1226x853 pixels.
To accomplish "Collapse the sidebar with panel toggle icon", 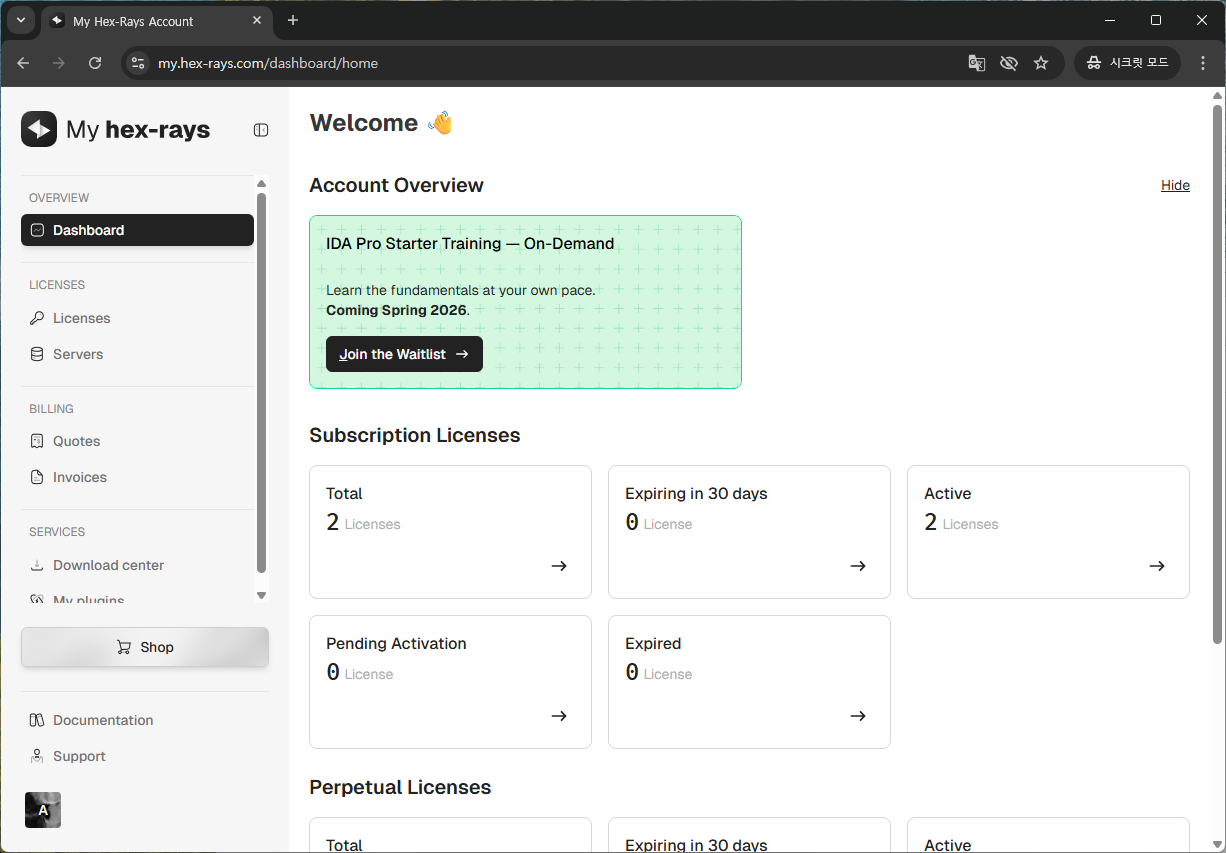I will point(261,130).
